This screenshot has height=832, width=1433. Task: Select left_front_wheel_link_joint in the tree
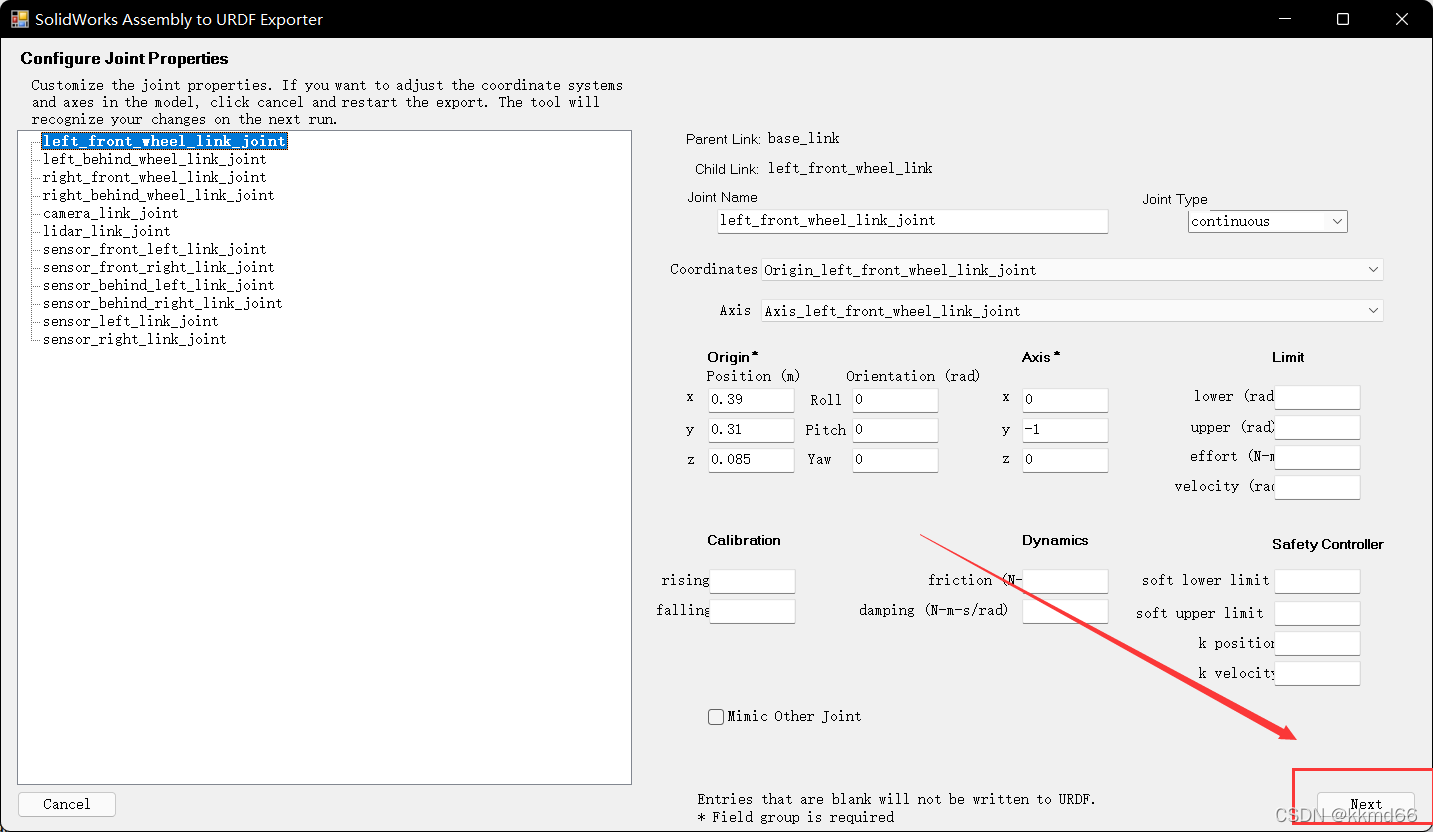pyautogui.click(x=164, y=141)
